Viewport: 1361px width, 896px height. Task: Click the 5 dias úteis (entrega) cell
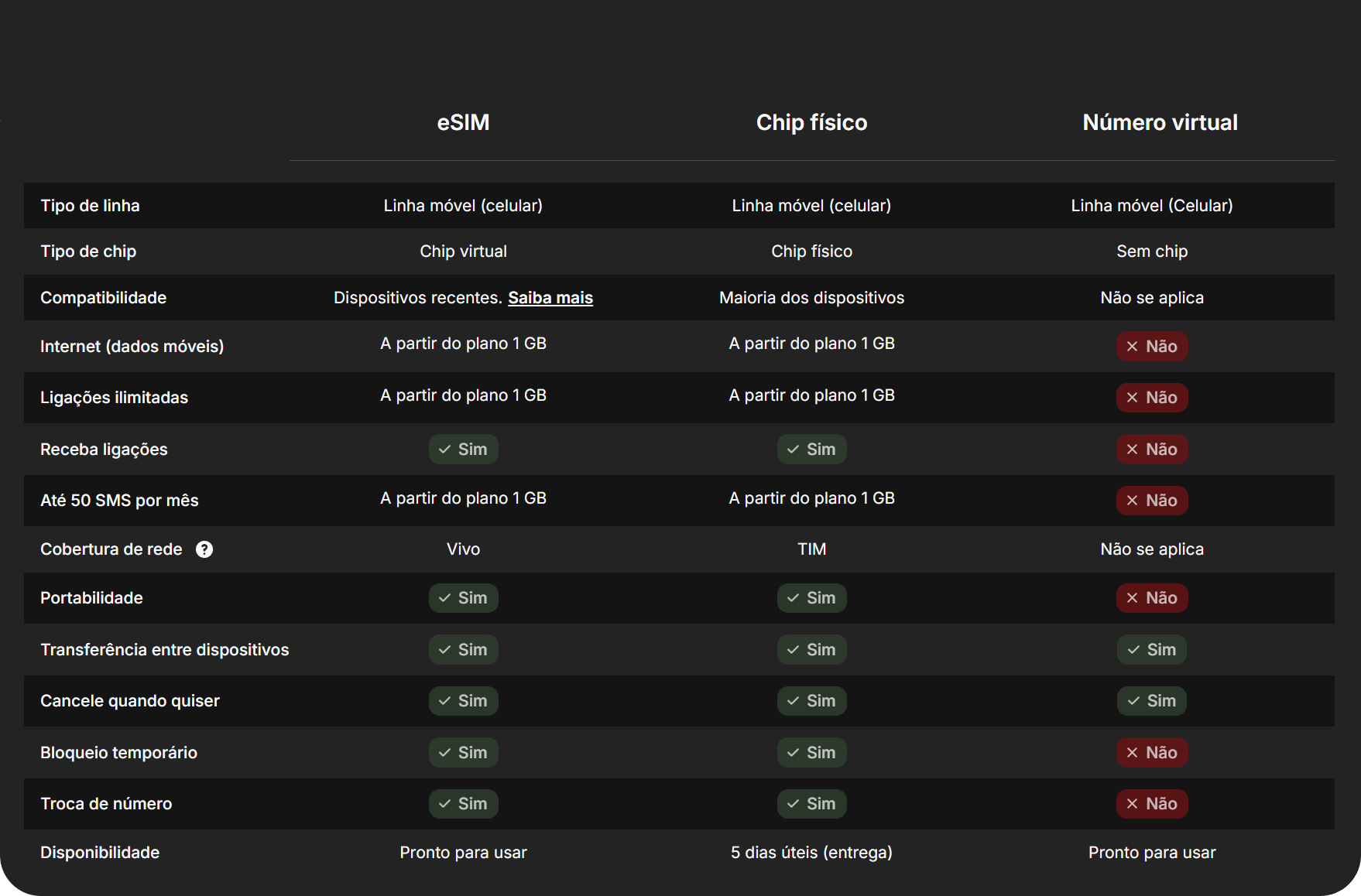coord(811,853)
